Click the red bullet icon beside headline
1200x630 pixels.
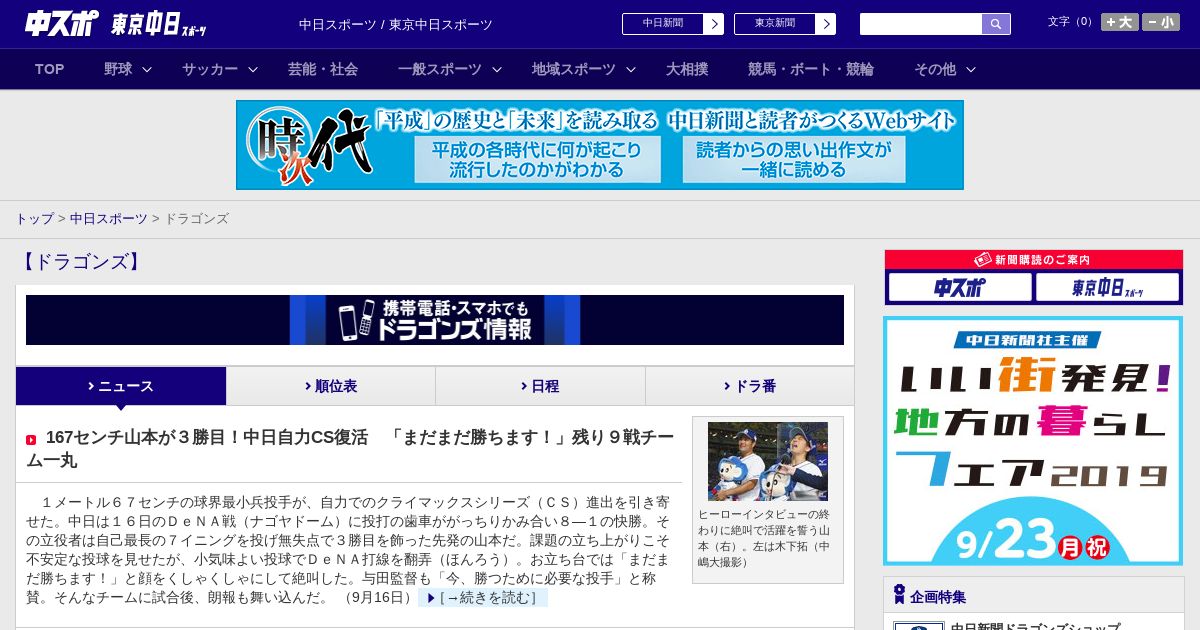[x=31, y=439]
